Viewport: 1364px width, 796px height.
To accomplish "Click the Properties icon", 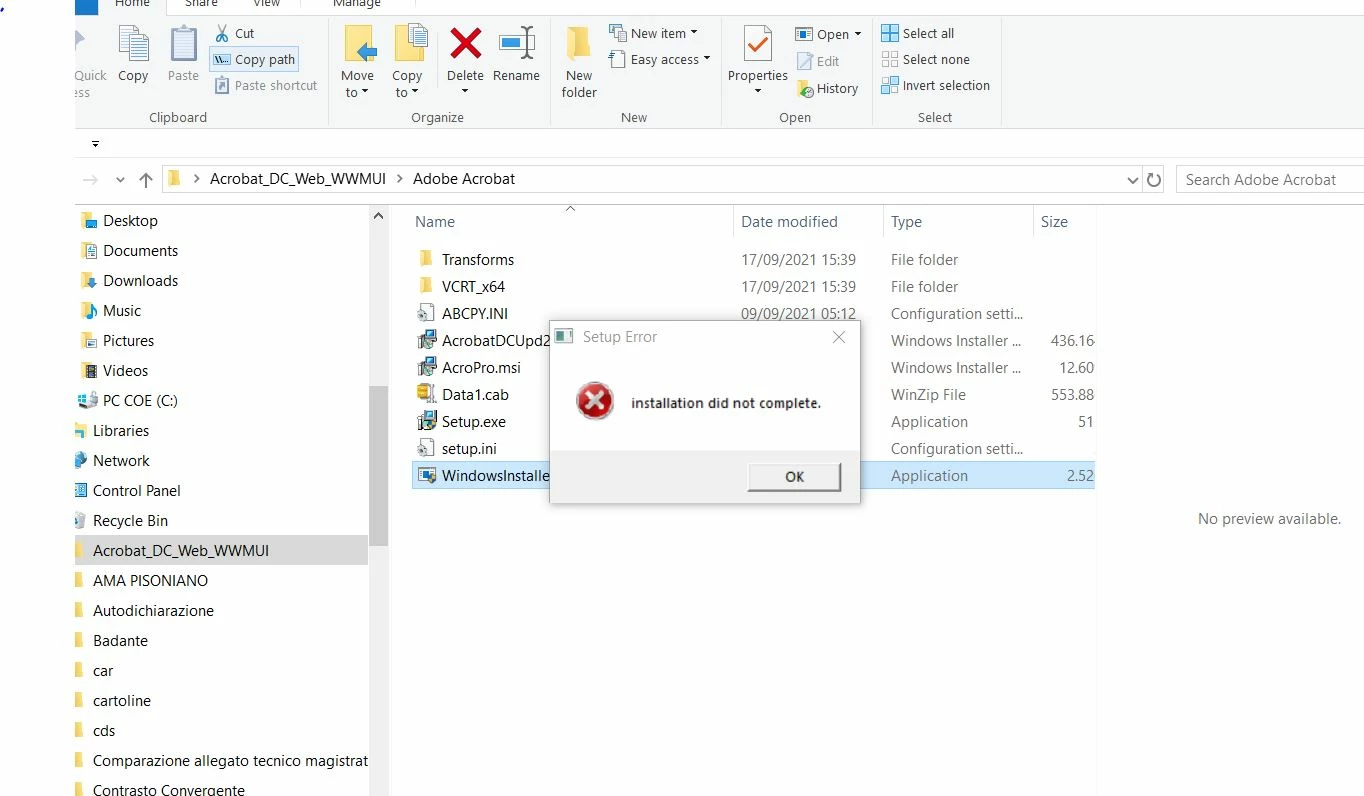I will coord(758,44).
